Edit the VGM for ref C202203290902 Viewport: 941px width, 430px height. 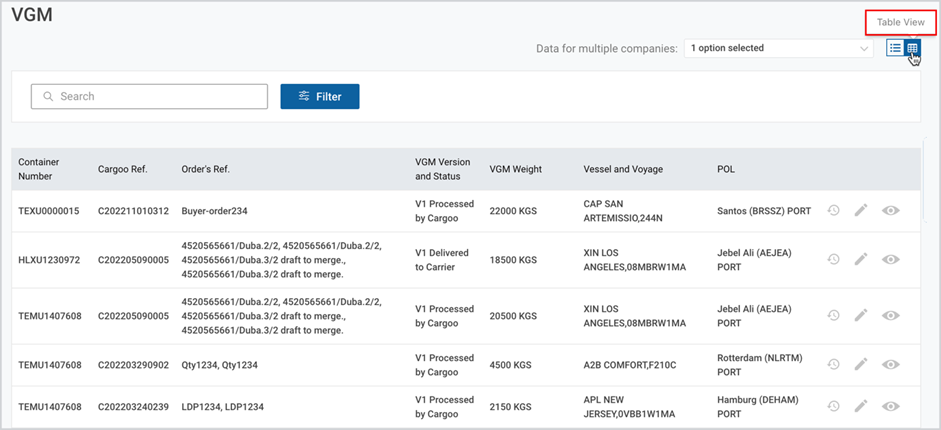pos(861,364)
